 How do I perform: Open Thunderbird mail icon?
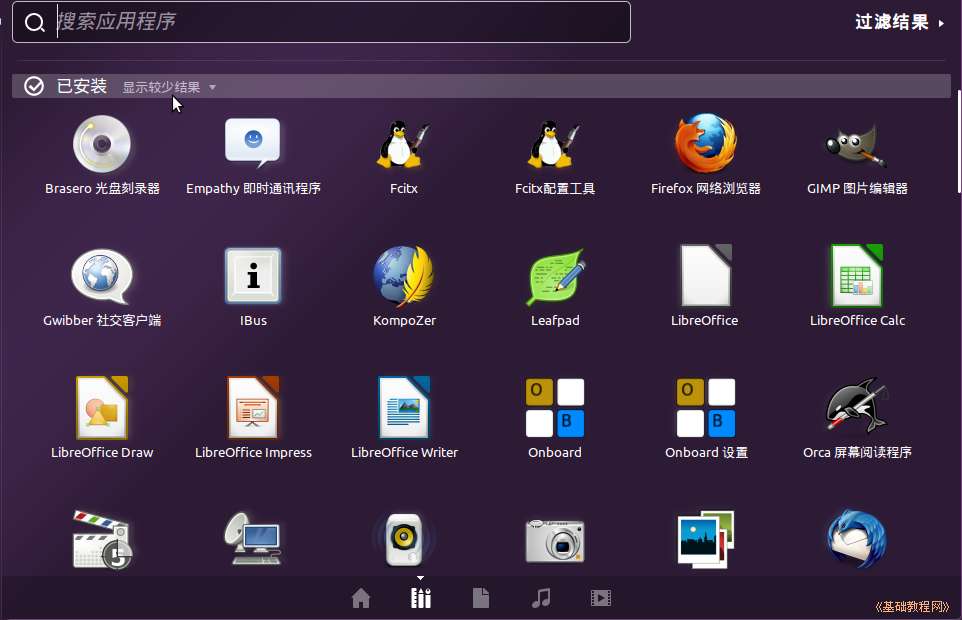point(857,540)
